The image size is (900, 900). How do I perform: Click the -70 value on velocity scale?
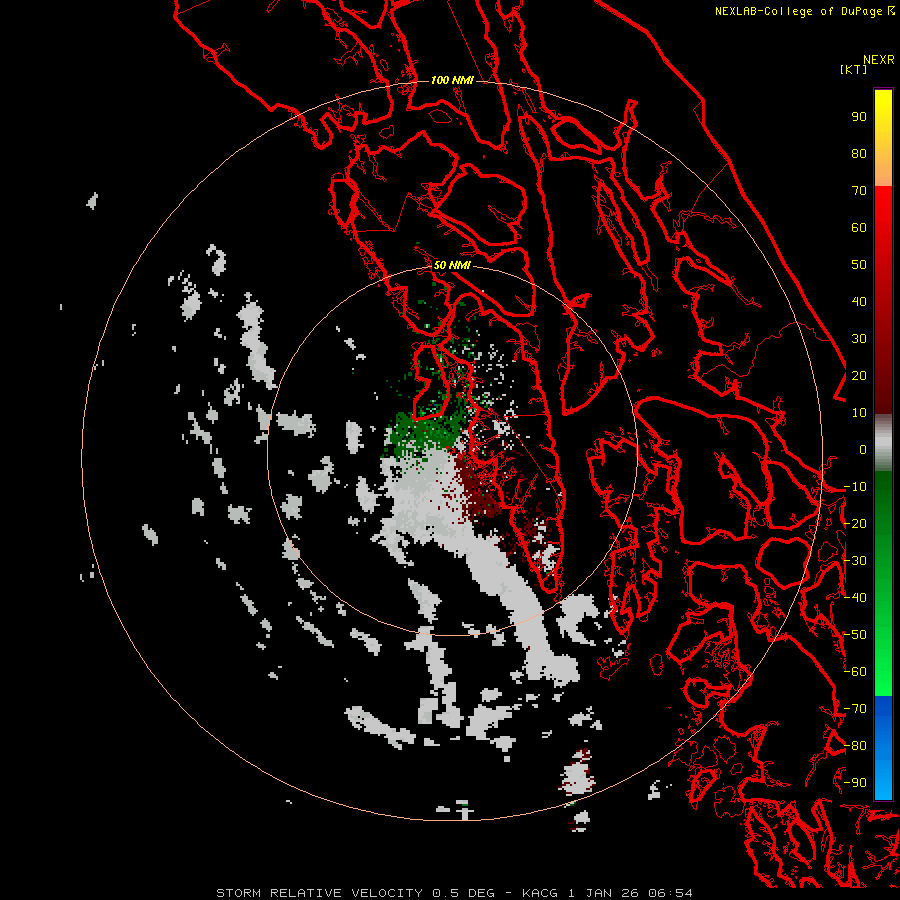pyautogui.click(x=855, y=709)
